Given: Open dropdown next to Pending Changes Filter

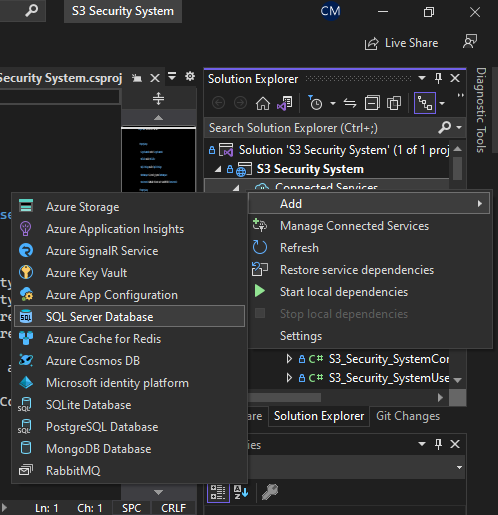Looking at the screenshot, I should pyautogui.click(x=333, y=104).
